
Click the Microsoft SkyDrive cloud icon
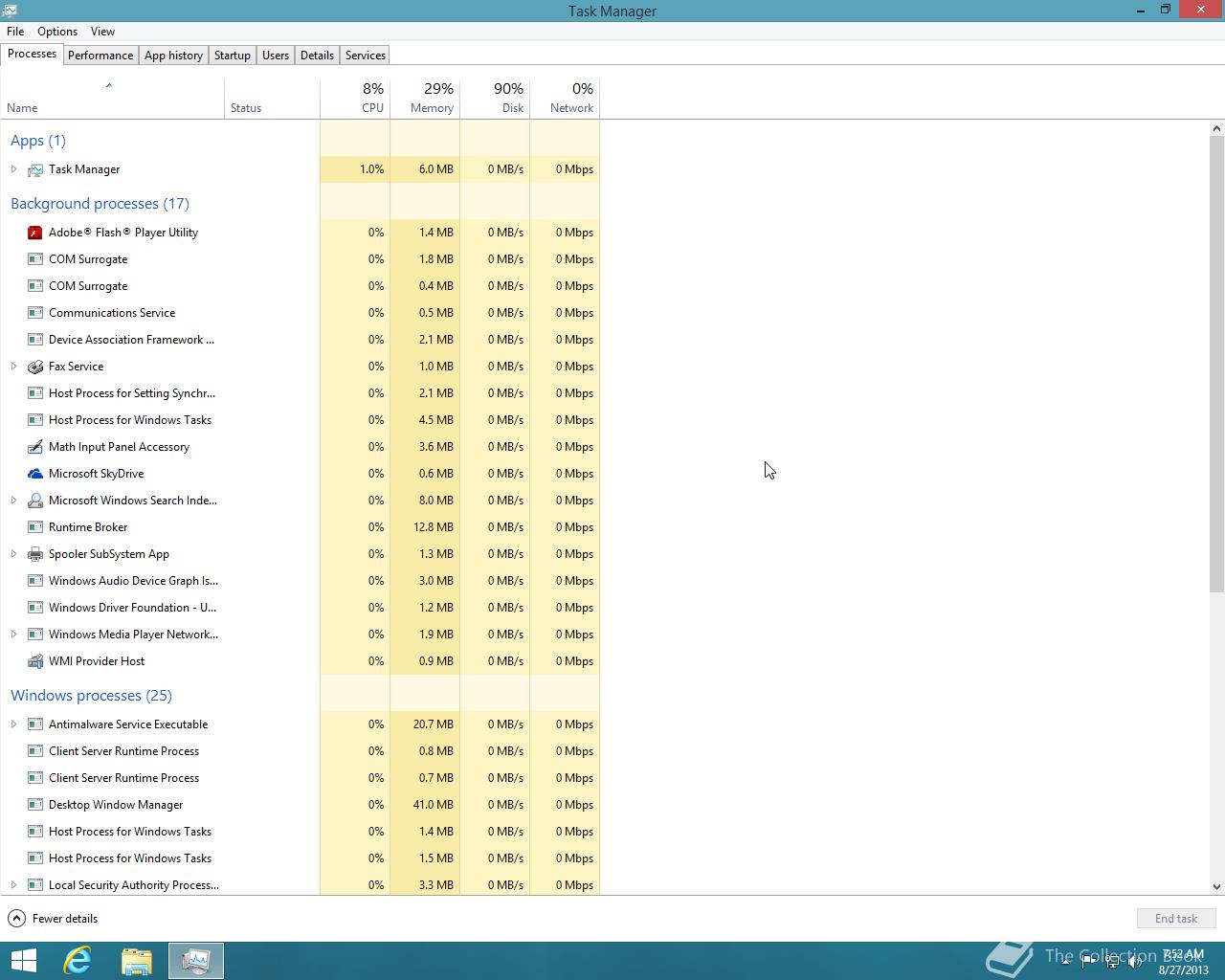[x=35, y=474]
